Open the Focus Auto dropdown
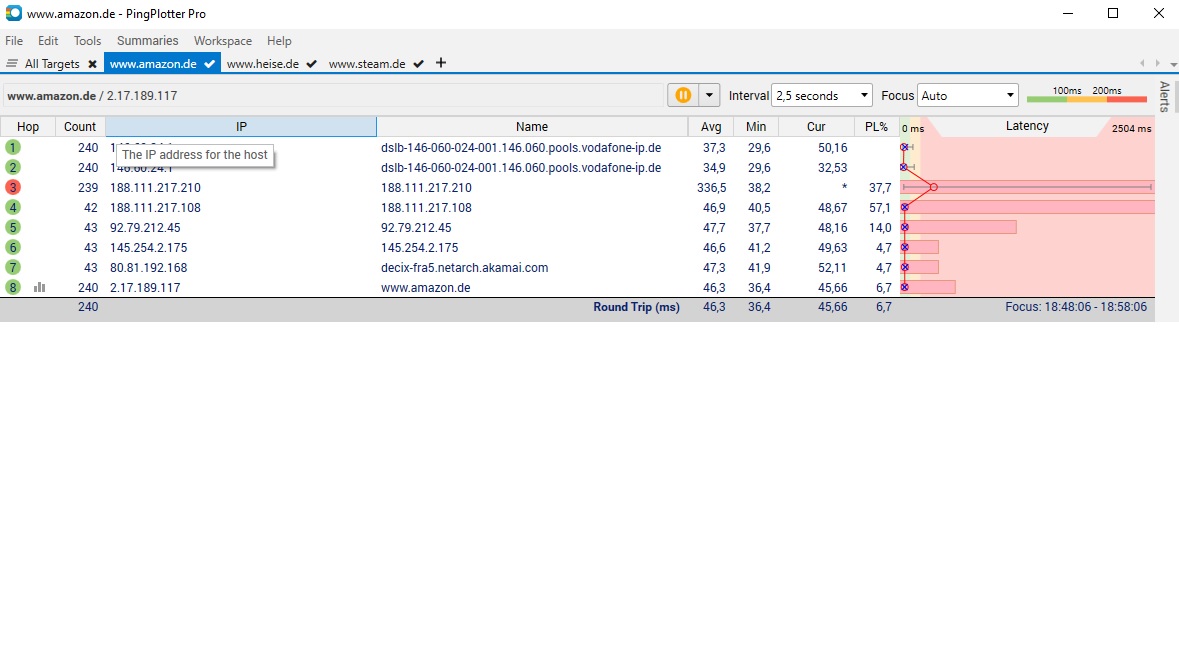The width and height of the screenshot is (1179, 648). click(968, 95)
